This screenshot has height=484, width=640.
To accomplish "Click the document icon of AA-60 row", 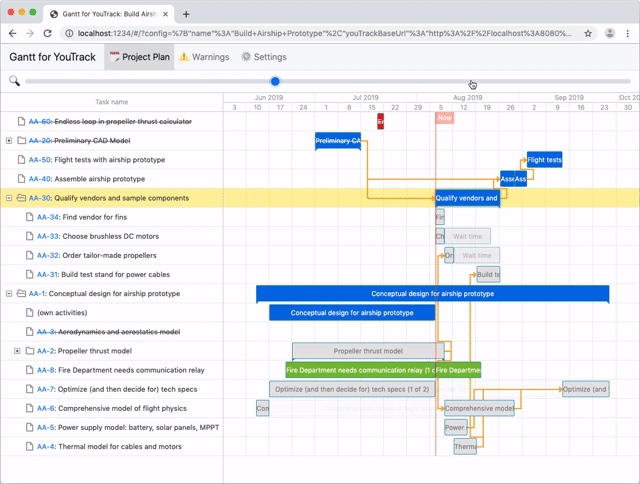I will 21,122.
